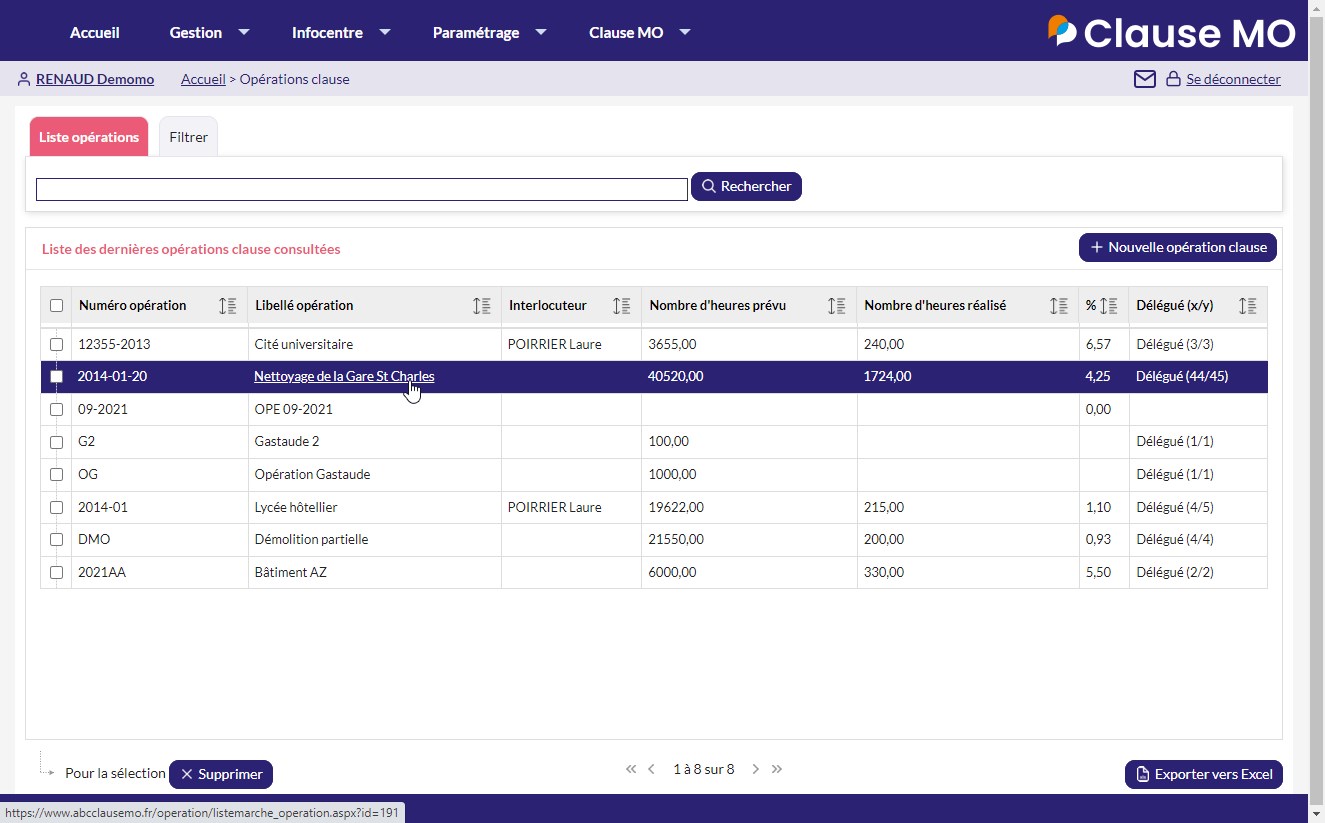Click the Se déconnecter link
Screen dimensions: 1325x823
[1233, 79]
